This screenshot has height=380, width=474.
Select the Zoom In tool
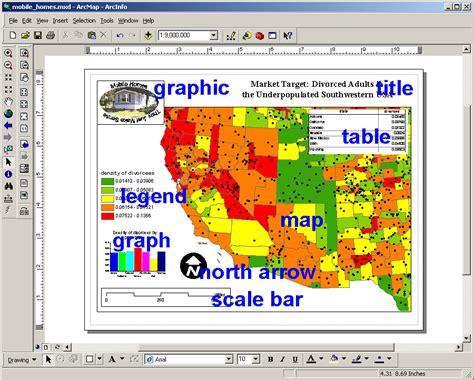(x=8, y=53)
